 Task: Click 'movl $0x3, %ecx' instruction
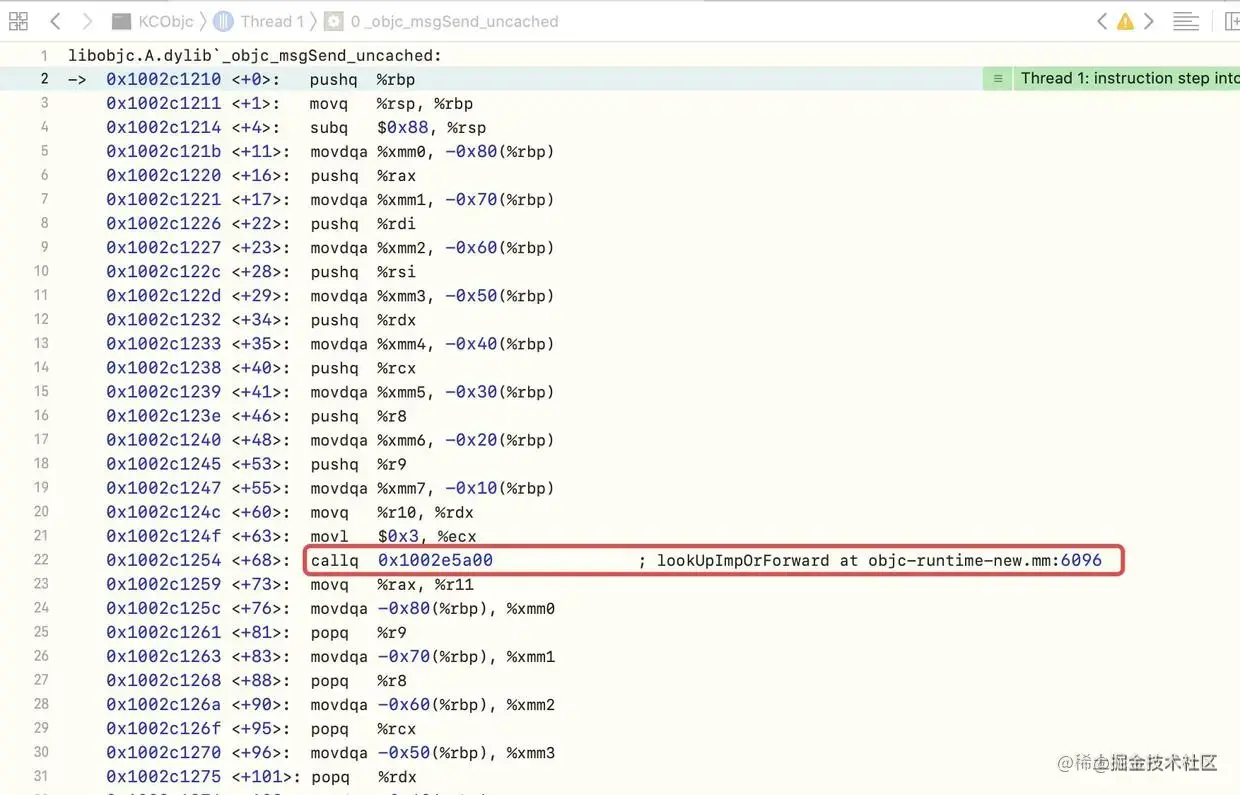tap(393, 536)
